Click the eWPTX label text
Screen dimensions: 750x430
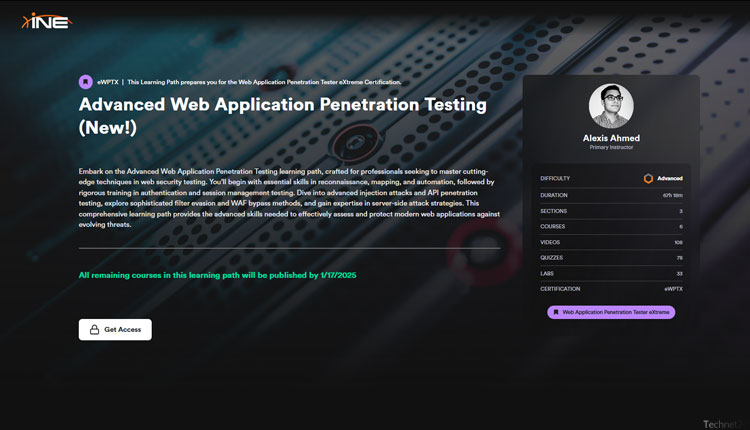[x=108, y=82]
